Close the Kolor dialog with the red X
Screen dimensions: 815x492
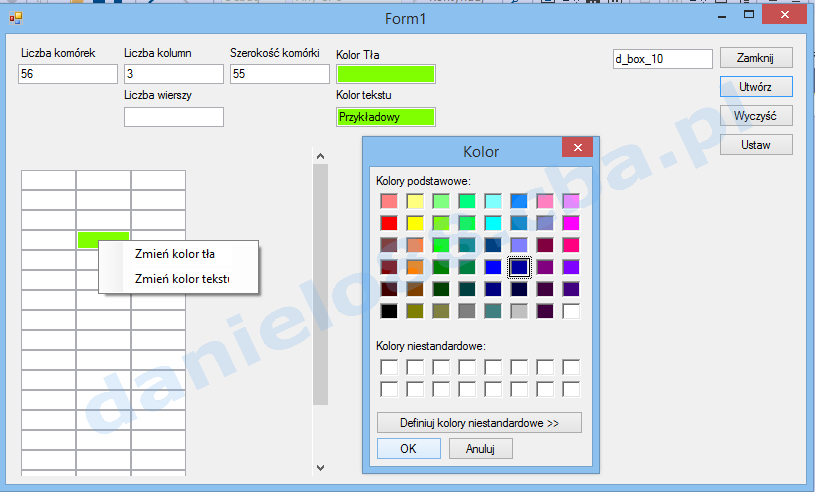click(x=577, y=148)
